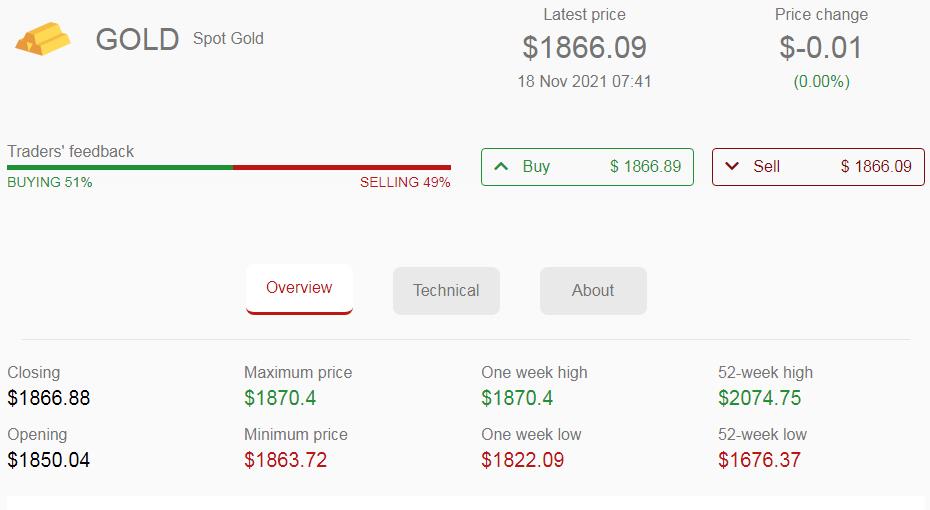Image resolution: width=930 pixels, height=510 pixels.
Task: Click the one week high $1870.4 value
Action: tap(517, 398)
